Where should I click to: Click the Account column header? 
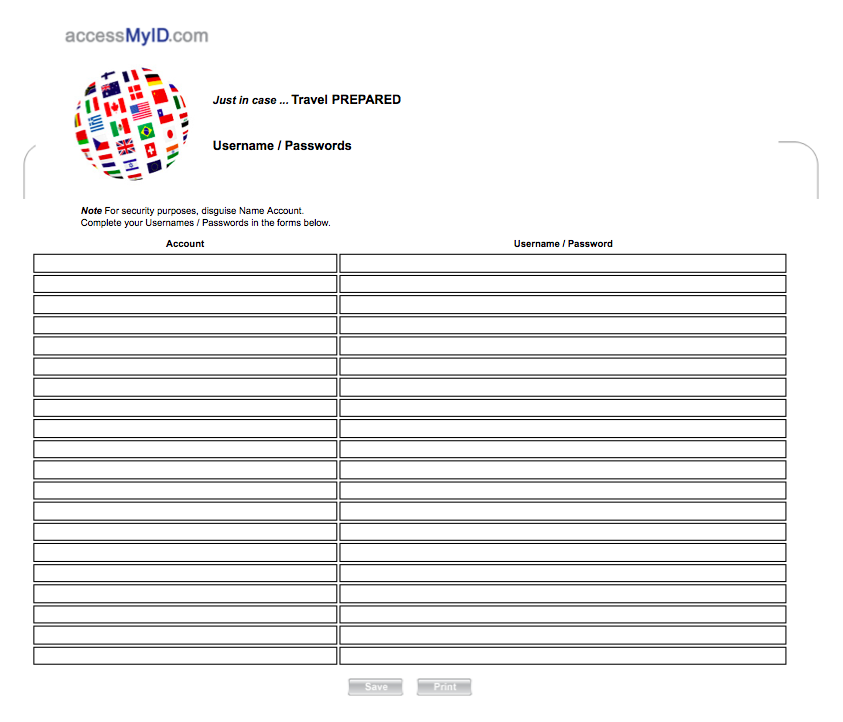[185, 244]
